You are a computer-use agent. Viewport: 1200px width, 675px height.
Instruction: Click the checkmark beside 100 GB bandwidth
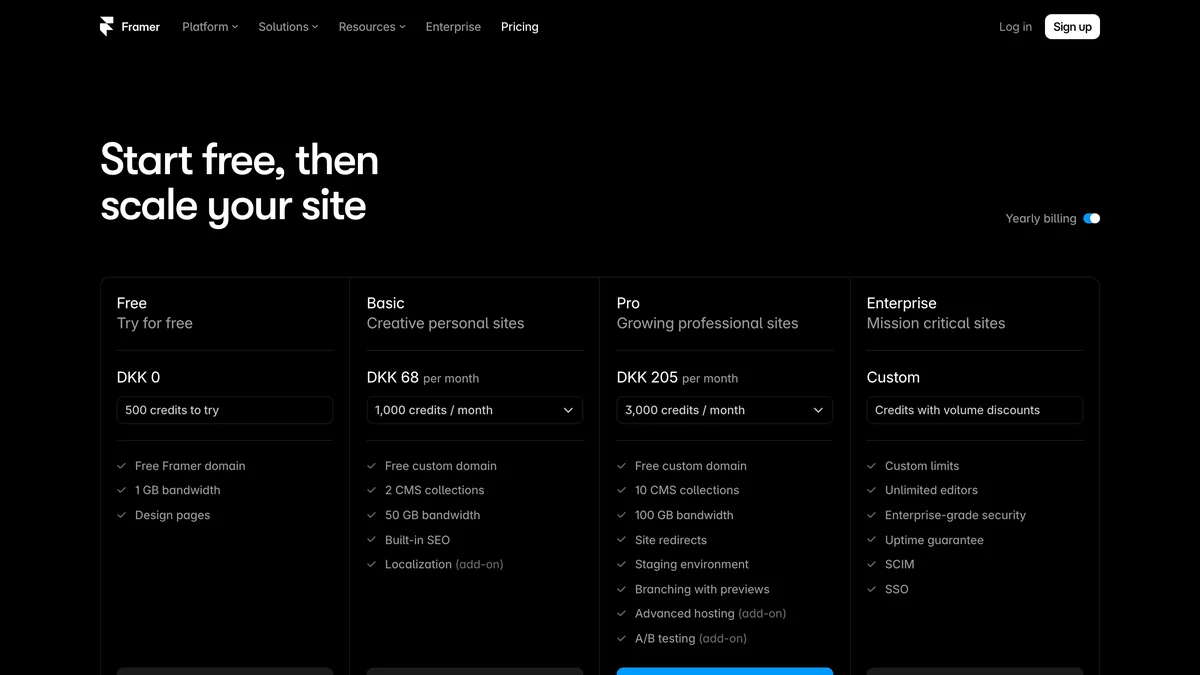pyautogui.click(x=622, y=515)
